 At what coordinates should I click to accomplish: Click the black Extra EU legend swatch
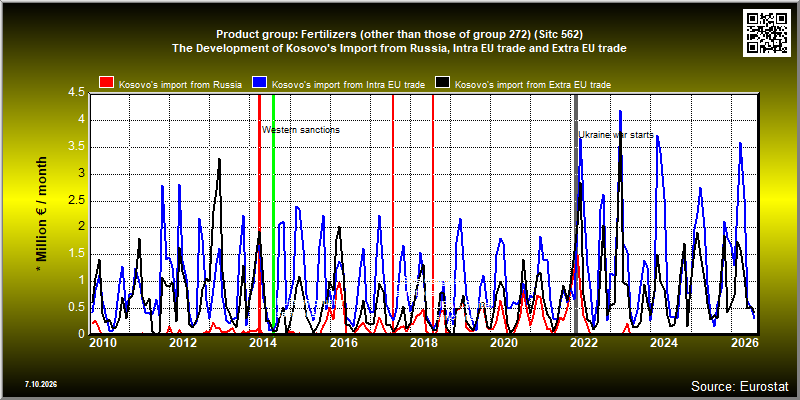pyautogui.click(x=442, y=83)
